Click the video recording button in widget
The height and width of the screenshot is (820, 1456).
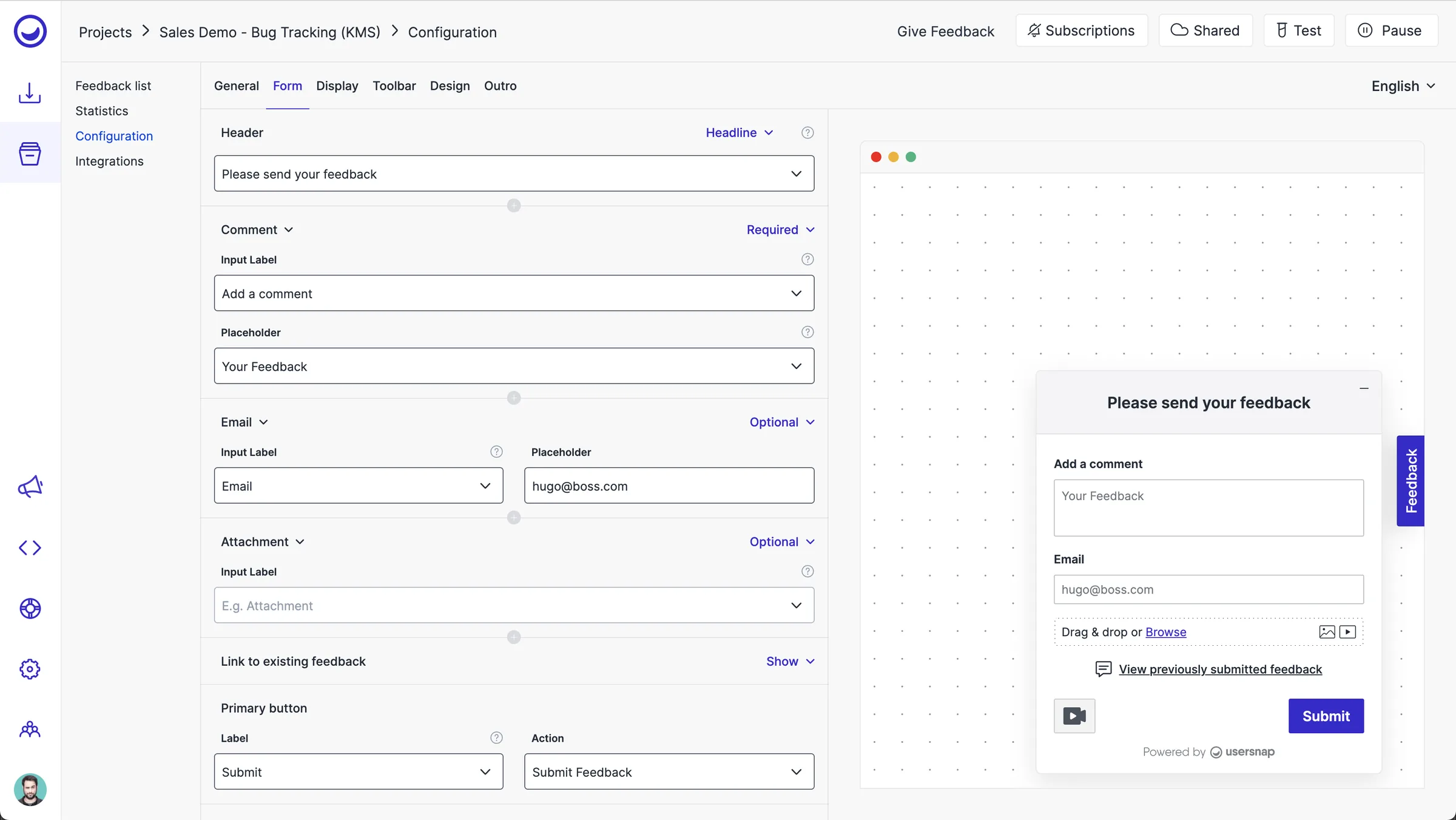[x=1074, y=716]
